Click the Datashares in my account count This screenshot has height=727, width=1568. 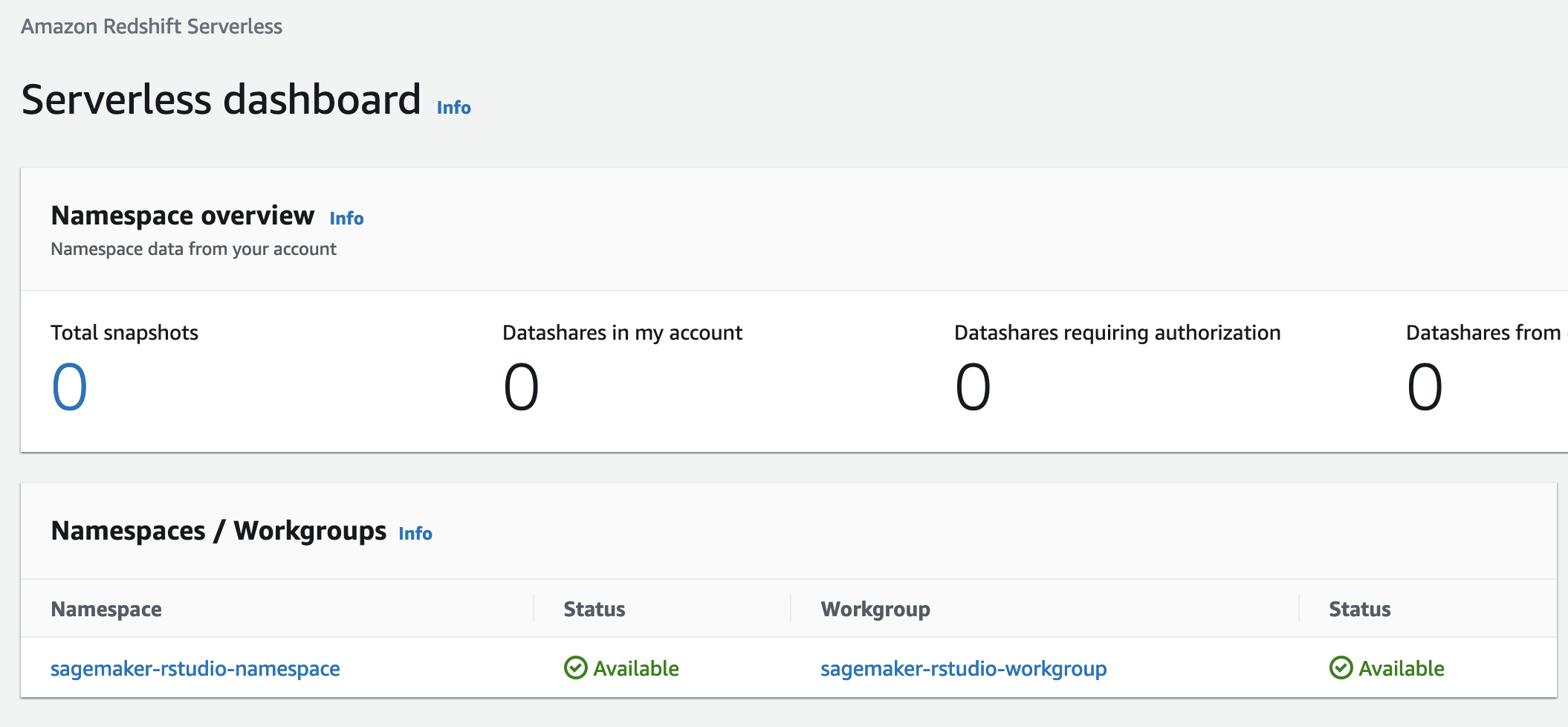point(521,387)
